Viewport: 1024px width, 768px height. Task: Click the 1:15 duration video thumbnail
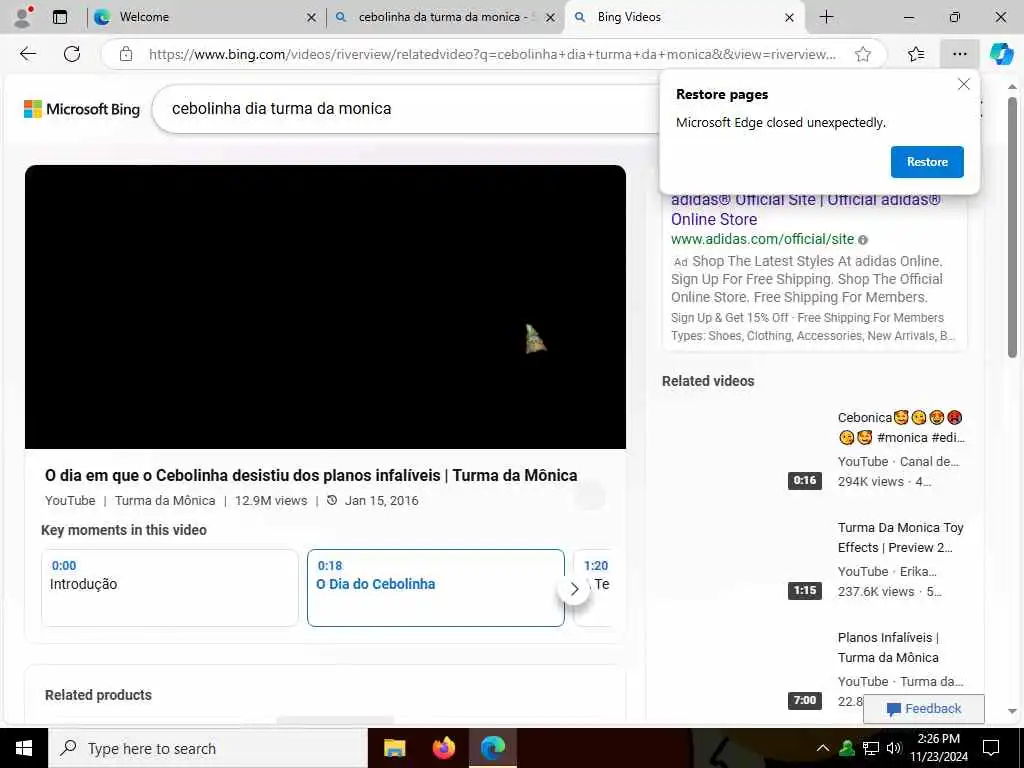pyautogui.click(x=743, y=560)
